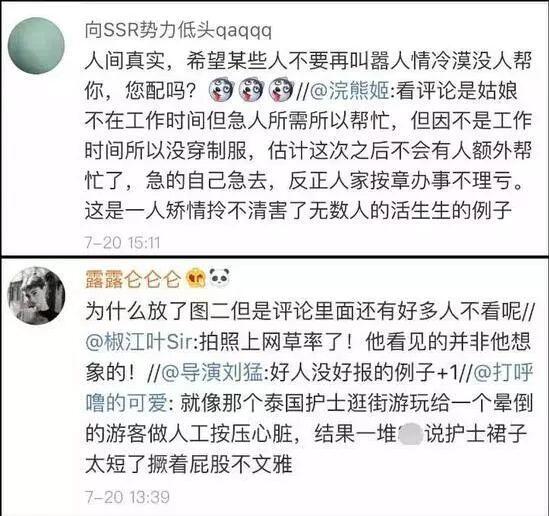Screen dimensions: 549x516
Task: Click the quoted text 看评论是姑娘
Action: pyautogui.click(x=456, y=91)
